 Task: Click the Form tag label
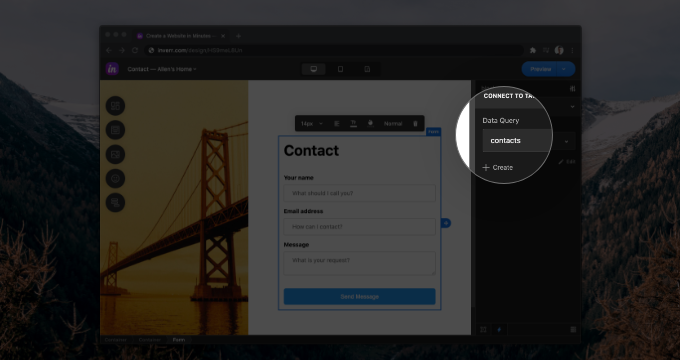[433, 131]
